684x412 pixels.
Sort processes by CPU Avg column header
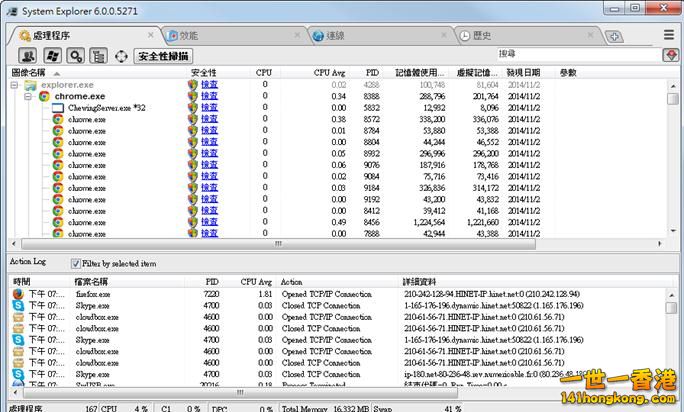[x=329, y=73]
